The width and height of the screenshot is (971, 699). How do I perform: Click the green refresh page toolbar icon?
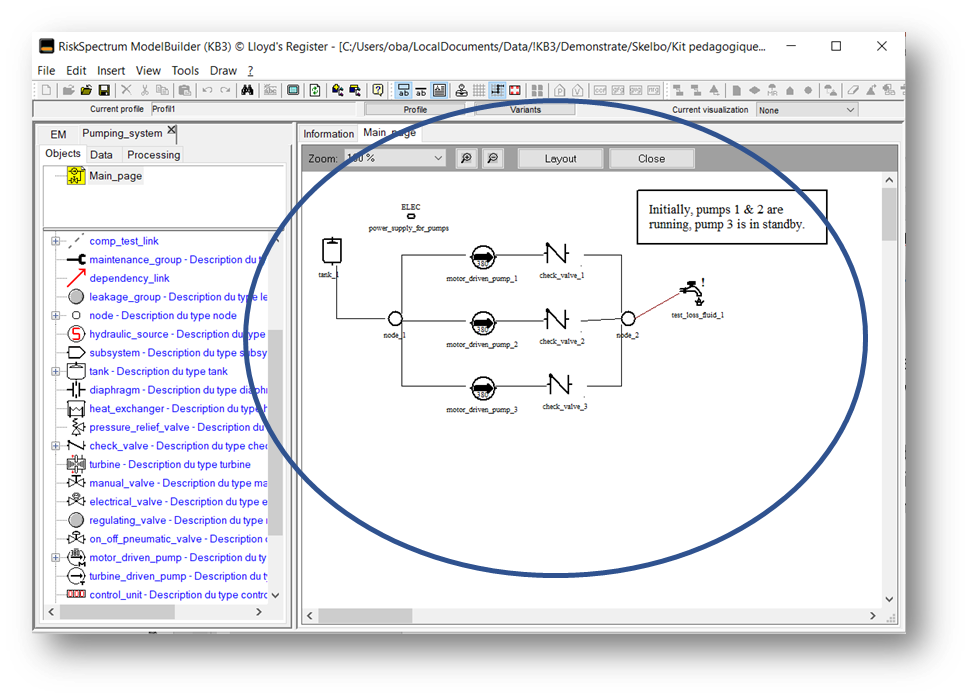pos(315,90)
